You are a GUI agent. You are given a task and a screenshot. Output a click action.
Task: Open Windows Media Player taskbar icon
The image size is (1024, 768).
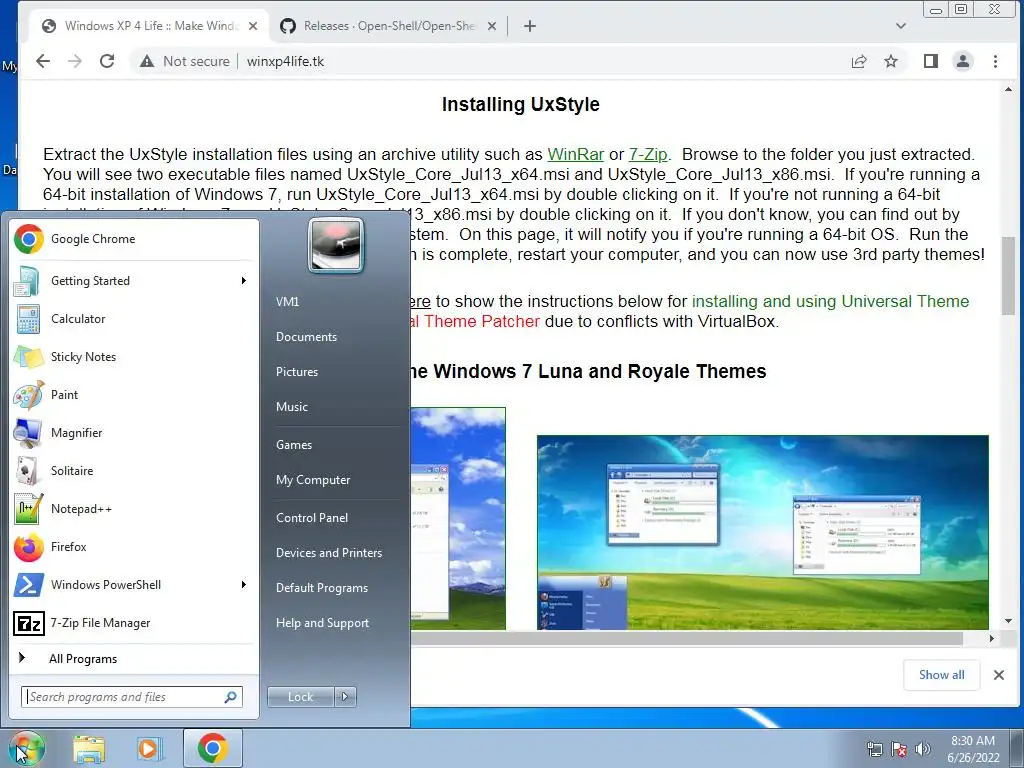(x=150, y=748)
